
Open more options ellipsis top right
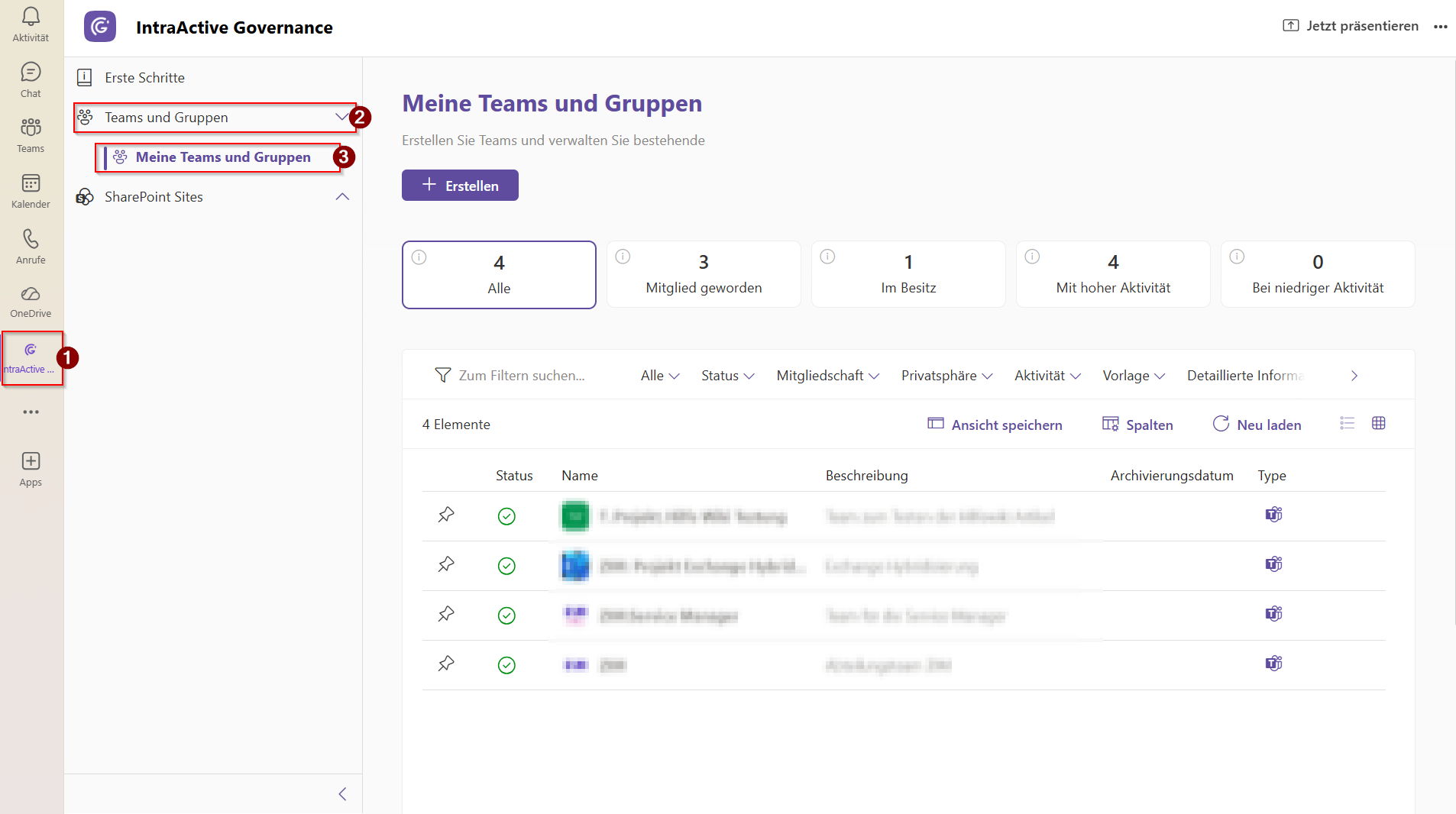[x=1441, y=26]
